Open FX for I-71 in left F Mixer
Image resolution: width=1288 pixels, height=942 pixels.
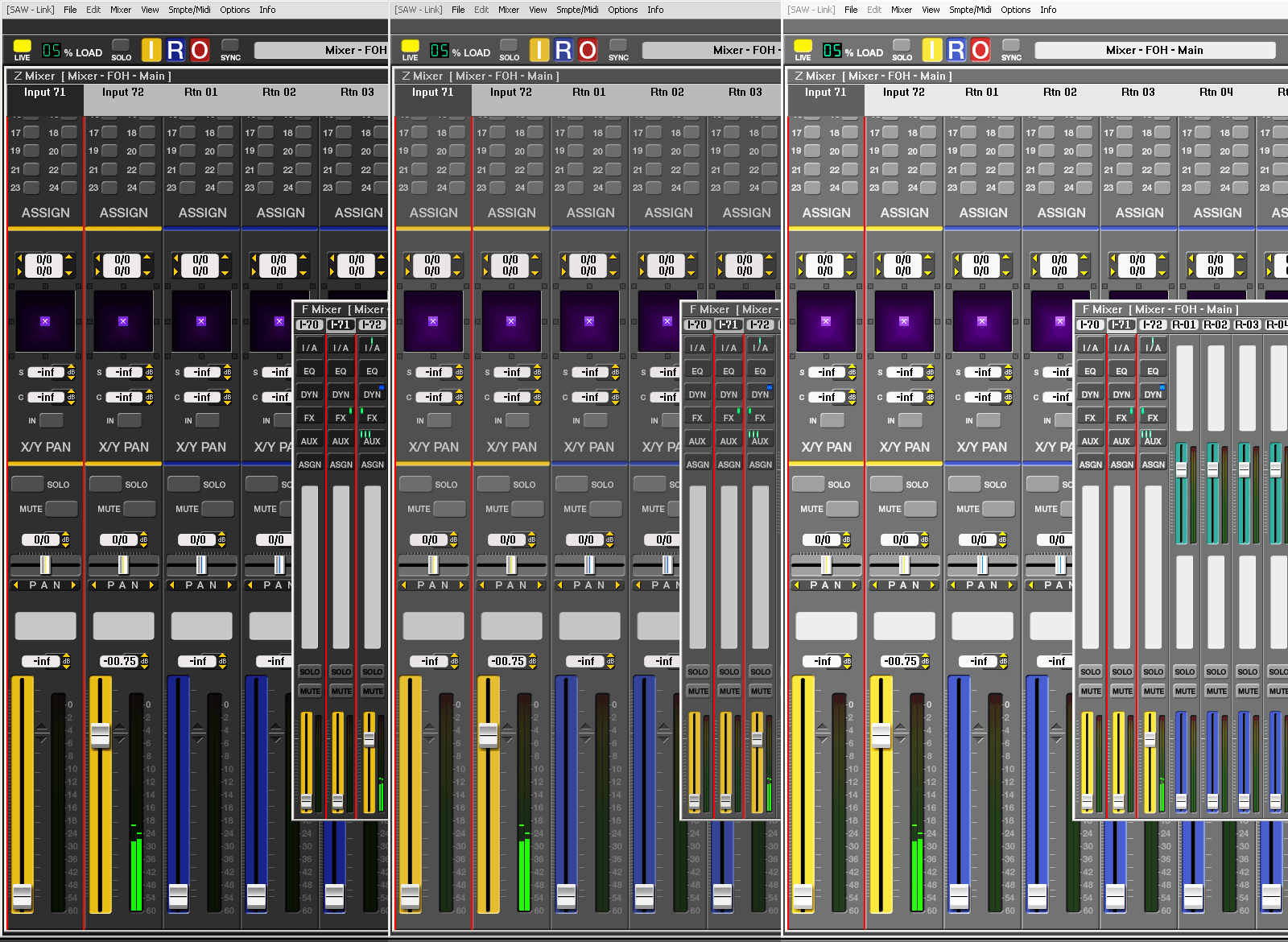pos(341,418)
